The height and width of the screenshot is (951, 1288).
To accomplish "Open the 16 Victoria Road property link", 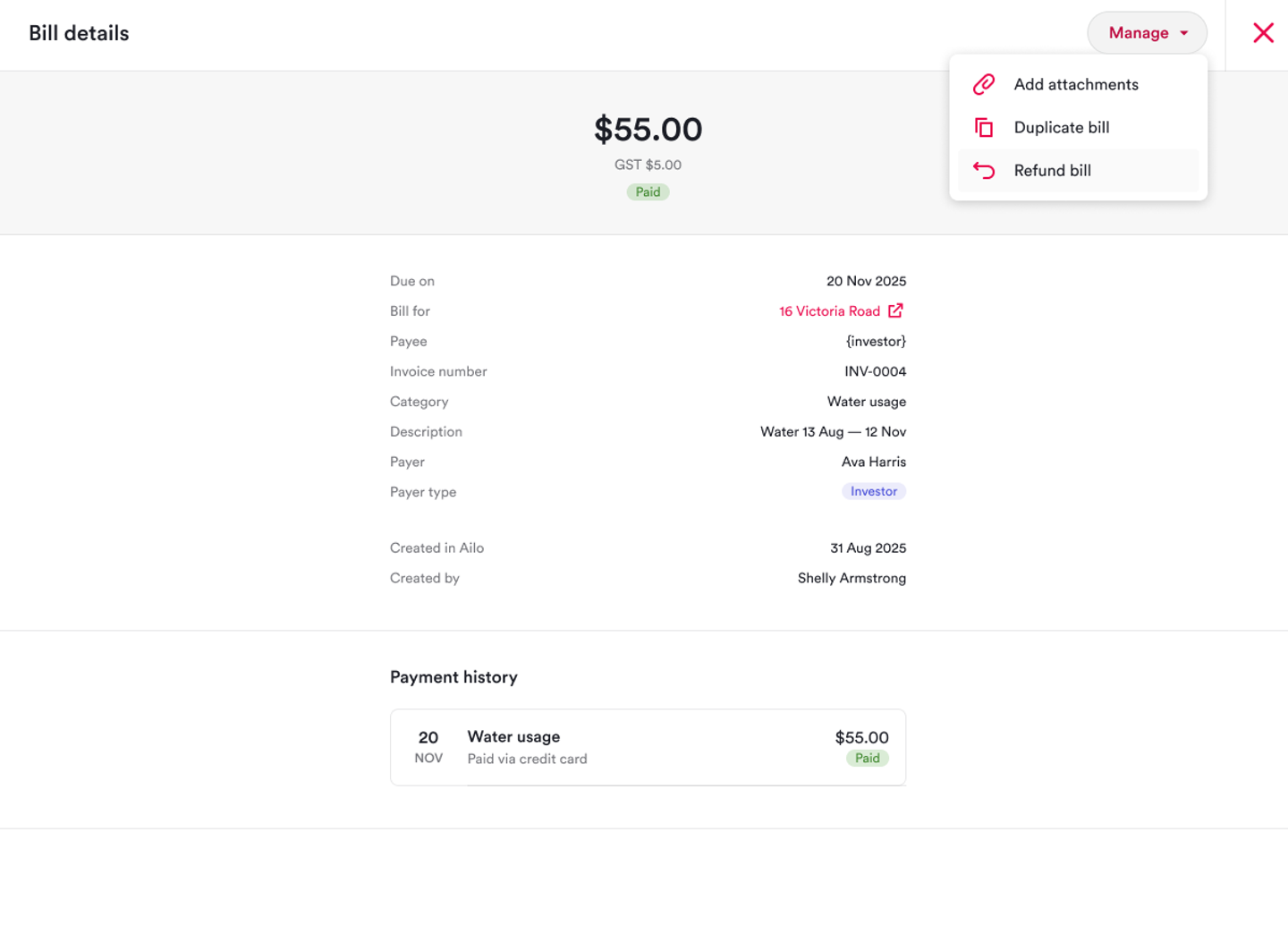I will [829, 311].
